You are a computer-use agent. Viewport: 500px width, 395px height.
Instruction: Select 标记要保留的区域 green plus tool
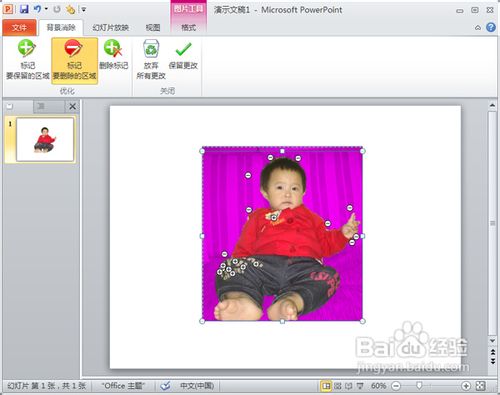coord(28,60)
